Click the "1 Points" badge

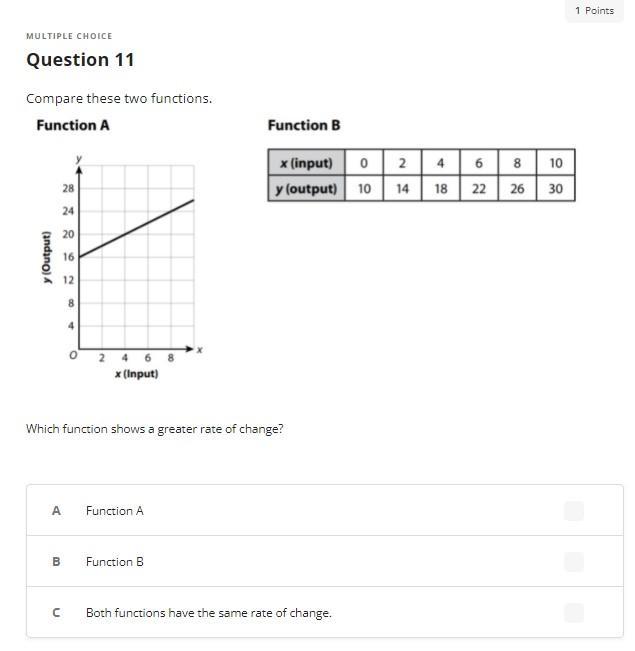[594, 11]
